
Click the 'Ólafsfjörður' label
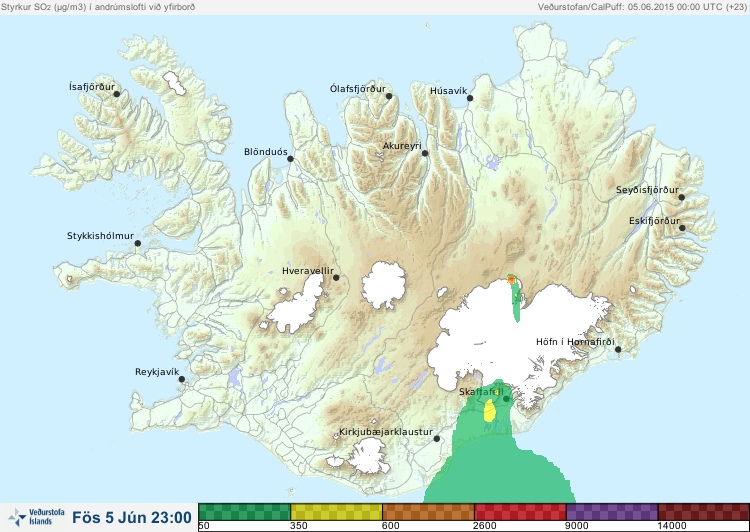click(x=358, y=89)
